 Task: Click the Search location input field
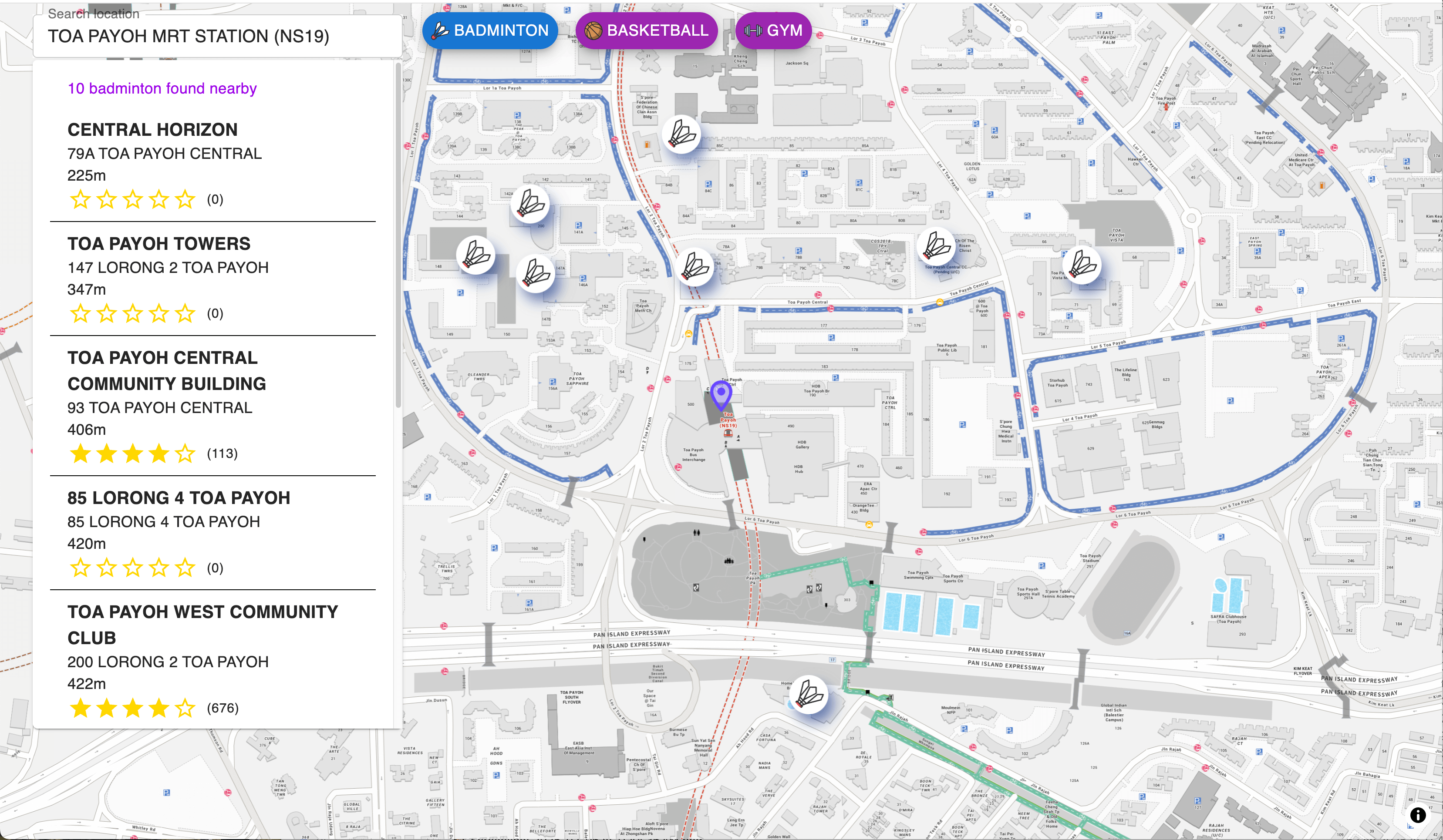click(218, 36)
